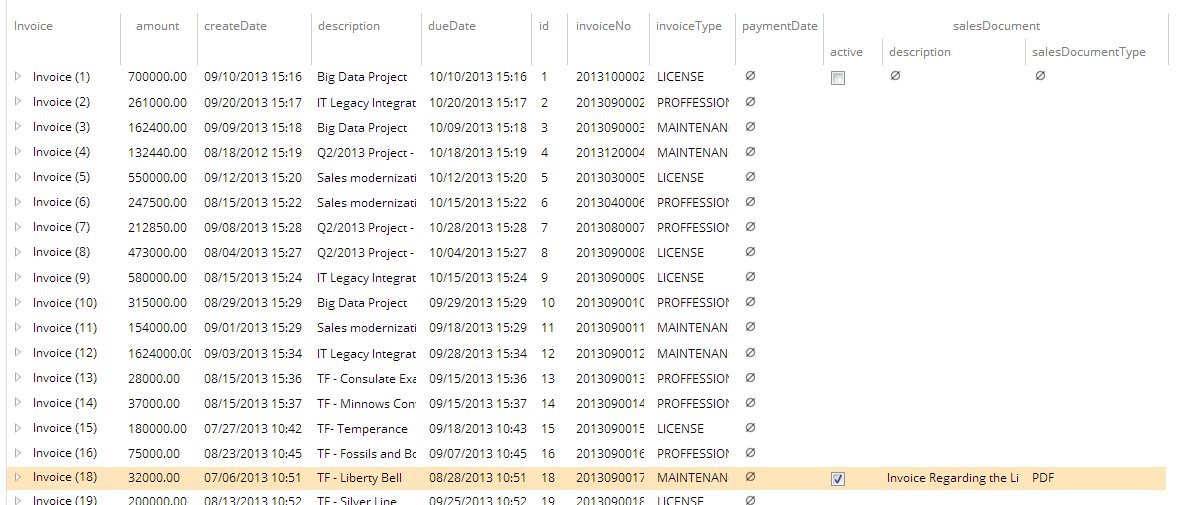Click the salesDocumentType column header
This screenshot has height=505, width=1184.
(1088, 52)
